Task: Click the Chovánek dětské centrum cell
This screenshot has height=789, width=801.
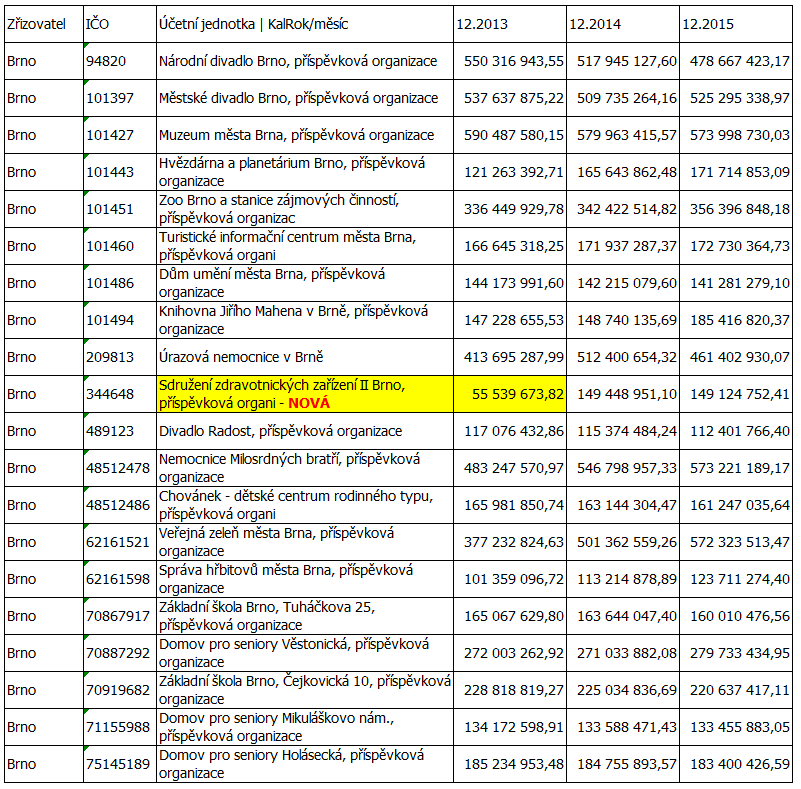Action: [x=305, y=505]
